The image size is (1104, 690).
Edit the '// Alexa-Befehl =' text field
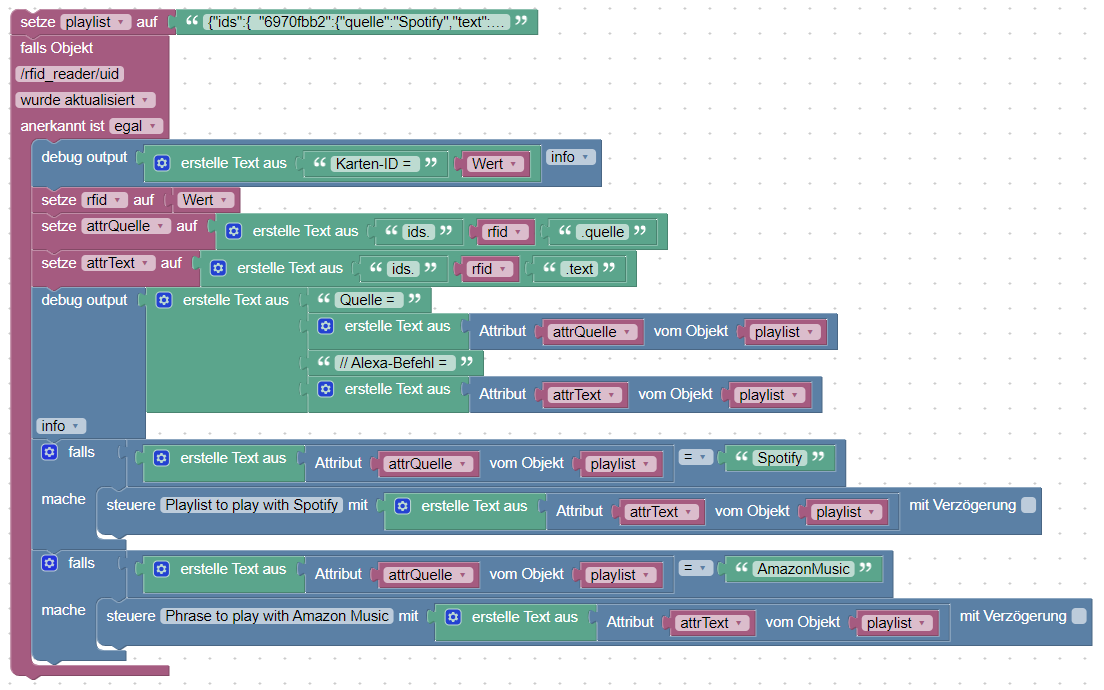[x=395, y=363]
